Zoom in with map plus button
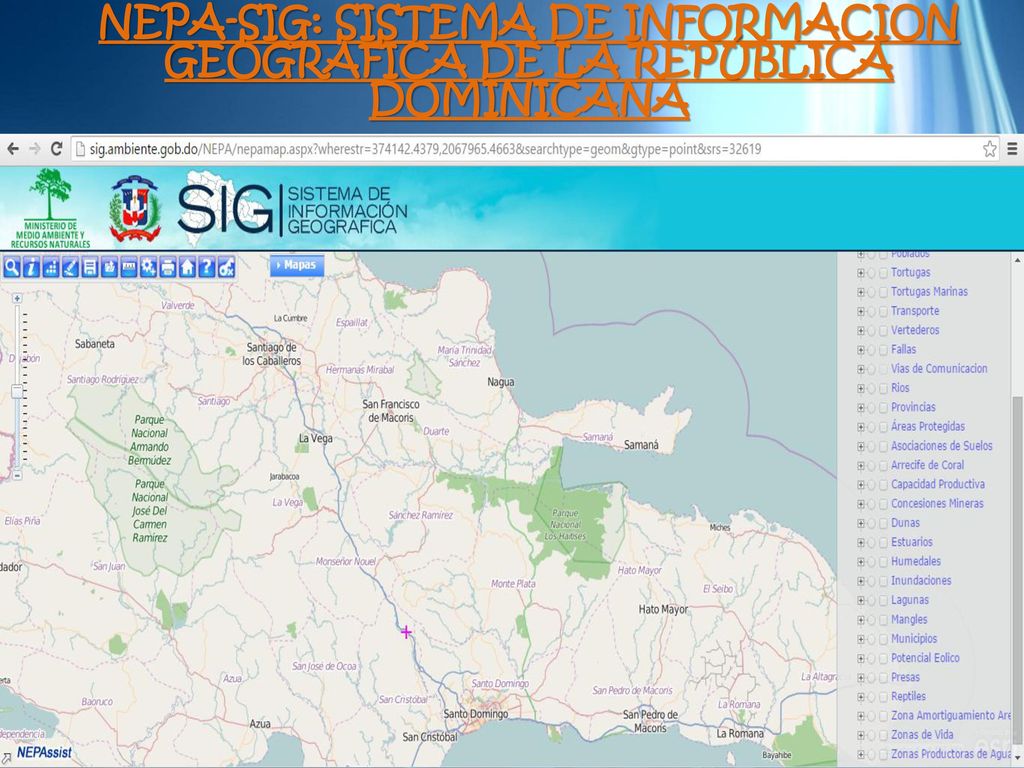The height and width of the screenshot is (768, 1024). pyautogui.click(x=17, y=298)
